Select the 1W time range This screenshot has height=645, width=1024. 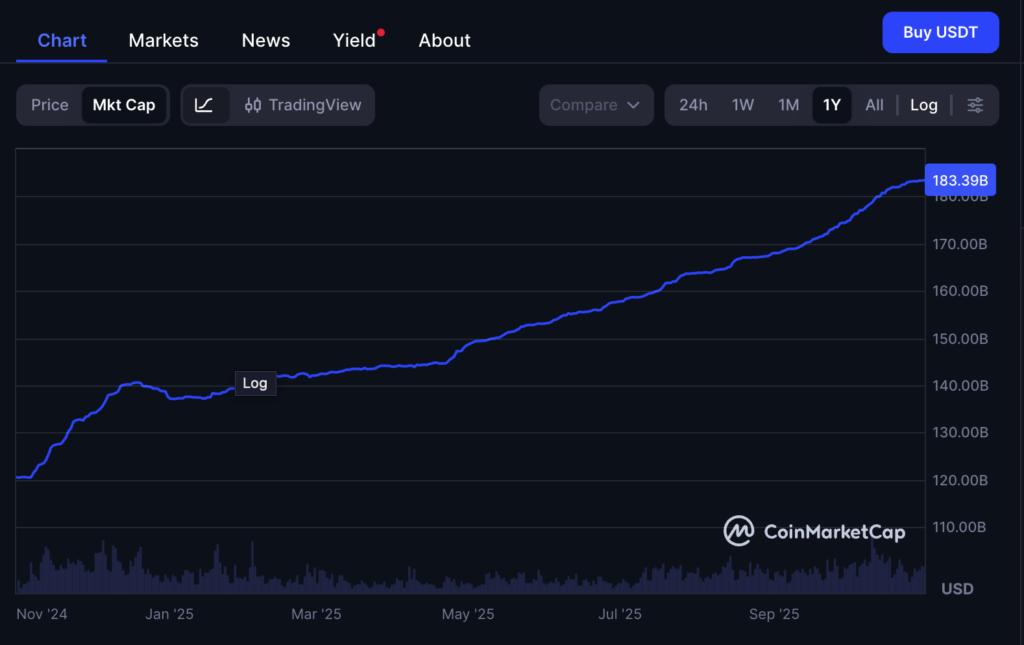pyautogui.click(x=742, y=104)
